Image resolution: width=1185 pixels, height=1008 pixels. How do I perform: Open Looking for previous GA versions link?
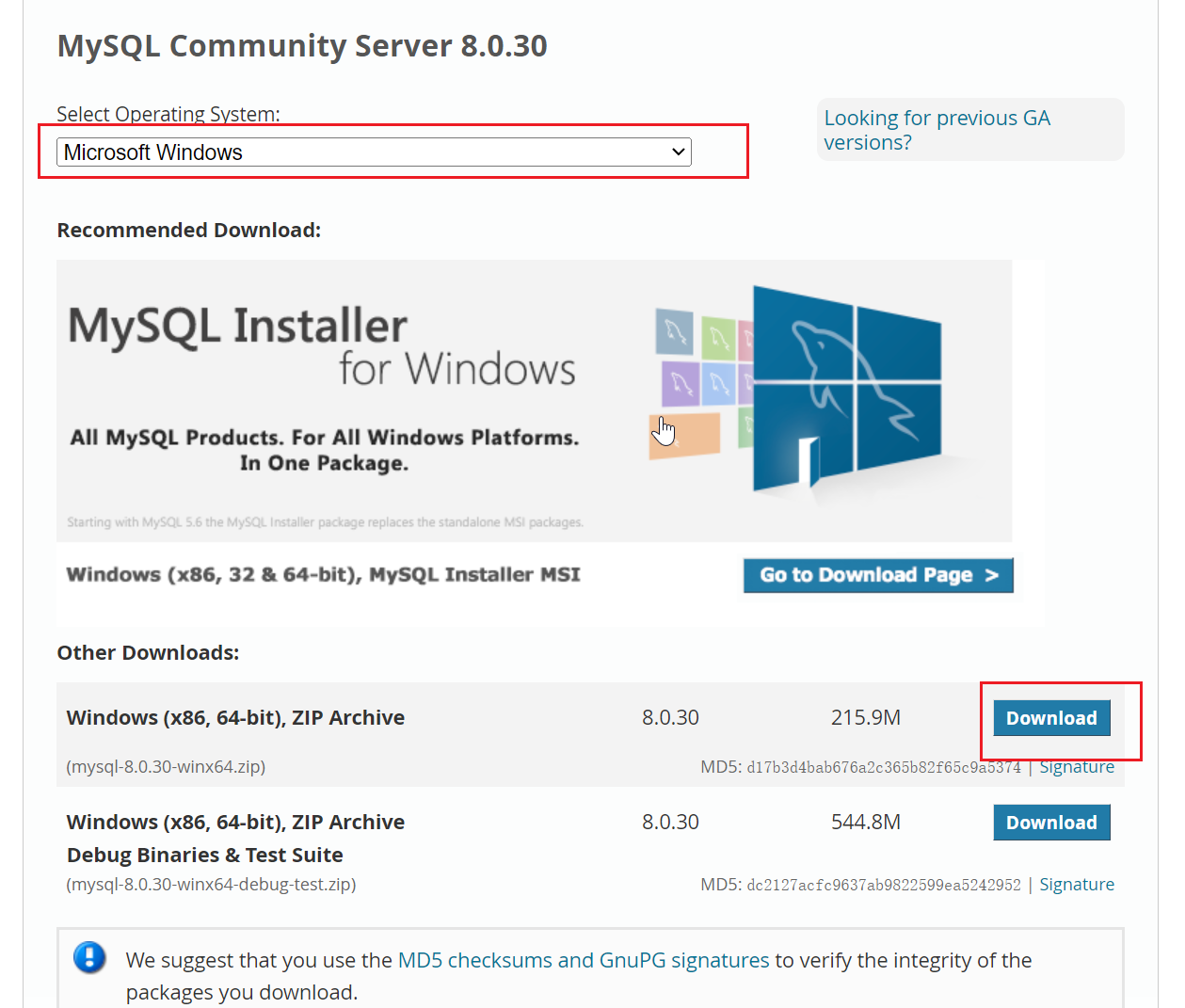(x=937, y=130)
